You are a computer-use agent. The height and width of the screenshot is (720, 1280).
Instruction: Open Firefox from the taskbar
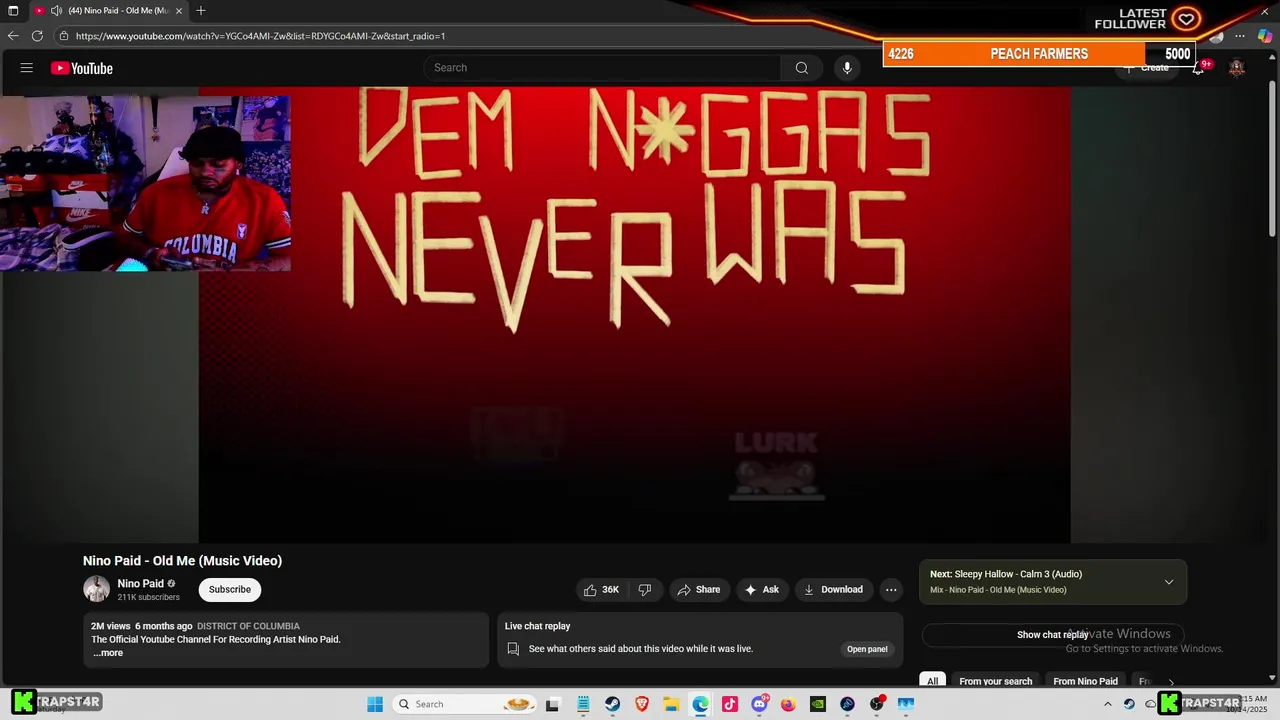(788, 704)
